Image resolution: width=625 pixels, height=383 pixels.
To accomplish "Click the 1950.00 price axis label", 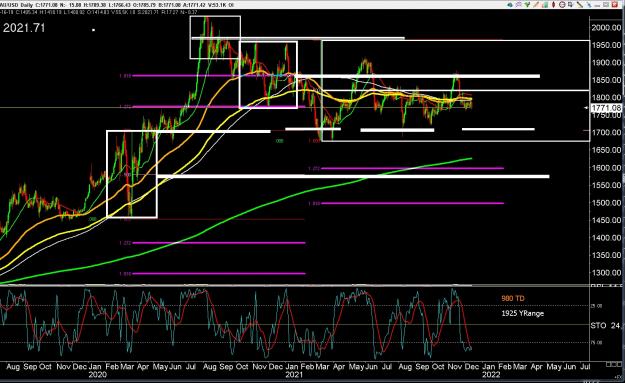I will tap(607, 45).
